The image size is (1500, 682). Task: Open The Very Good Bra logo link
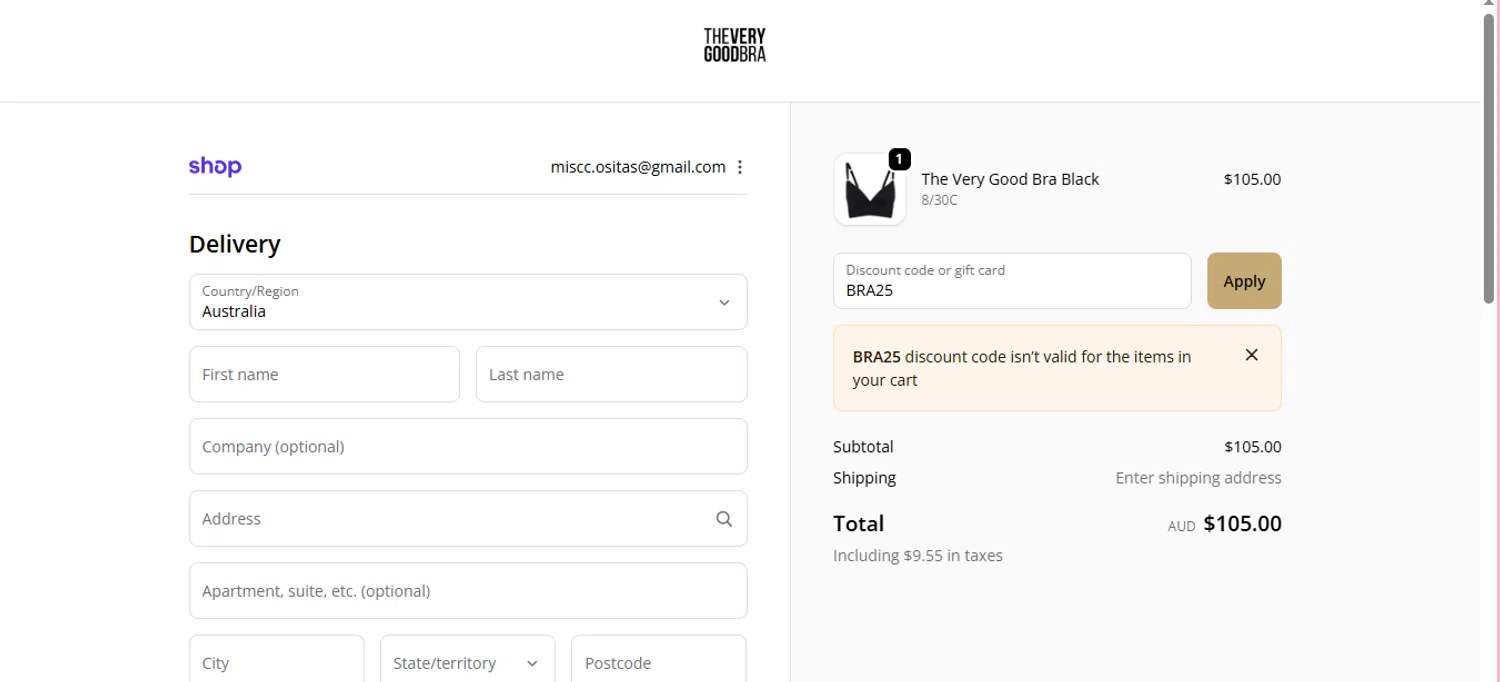pyautogui.click(x=735, y=45)
